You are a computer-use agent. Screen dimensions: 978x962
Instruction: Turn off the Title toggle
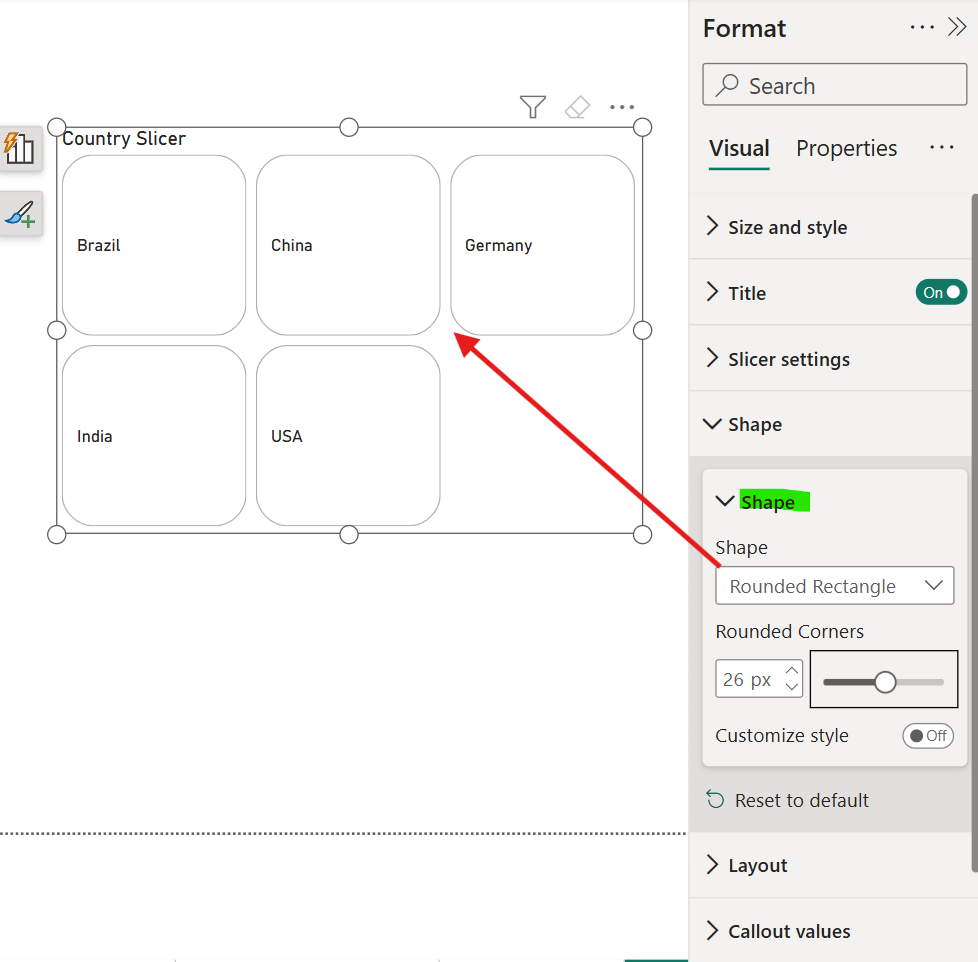click(x=941, y=292)
